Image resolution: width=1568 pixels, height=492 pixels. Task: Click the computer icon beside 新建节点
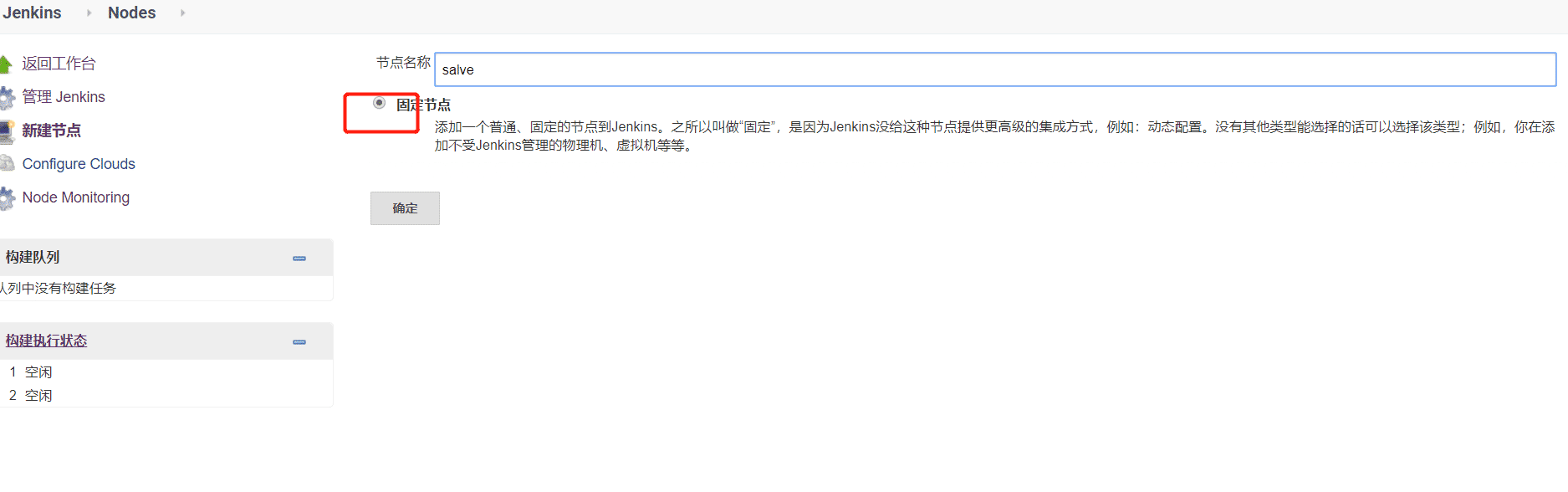[x=7, y=131]
